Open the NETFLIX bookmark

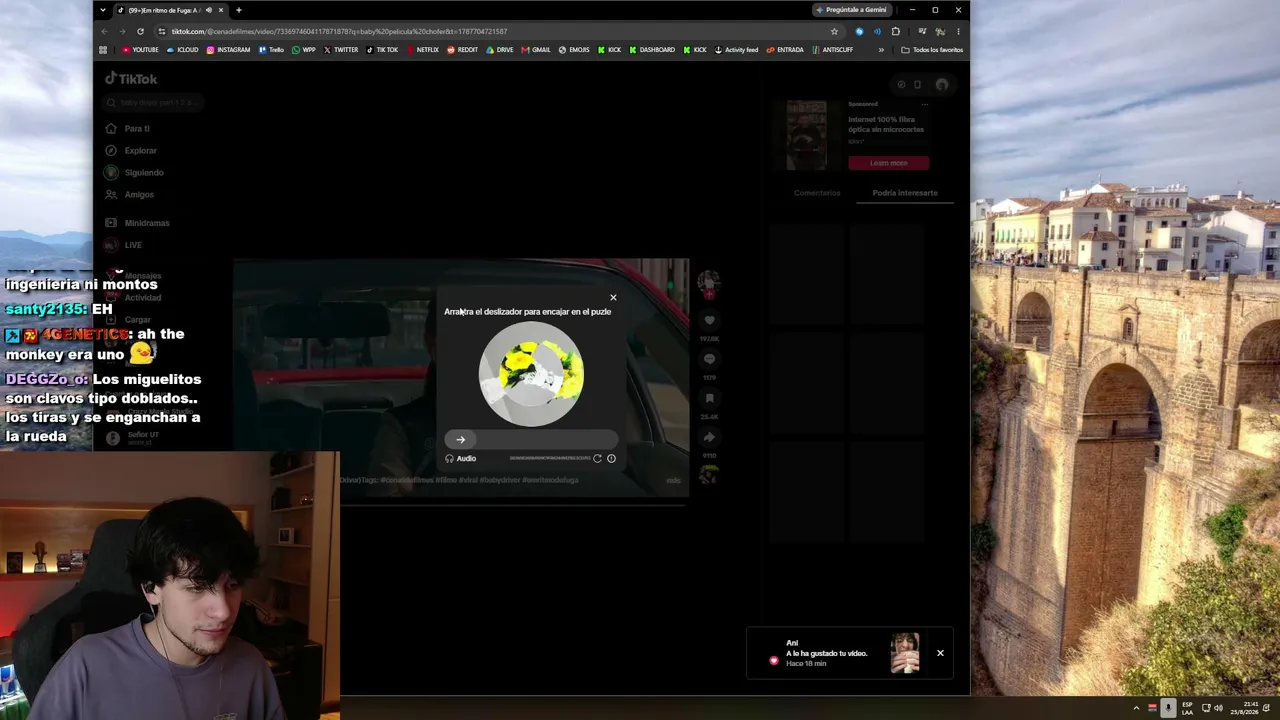[422, 49]
